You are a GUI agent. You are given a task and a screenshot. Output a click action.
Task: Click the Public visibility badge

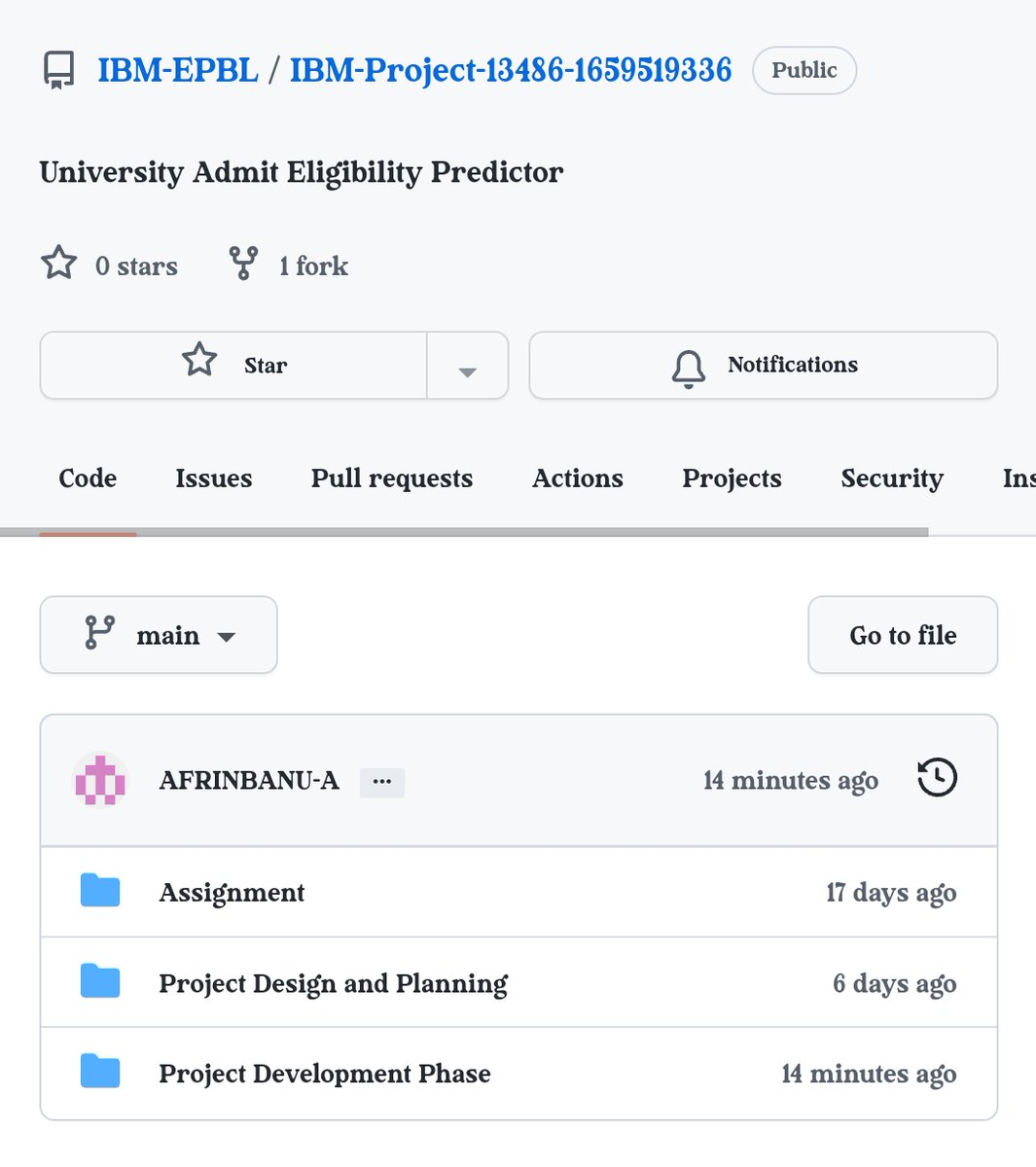coord(804,70)
